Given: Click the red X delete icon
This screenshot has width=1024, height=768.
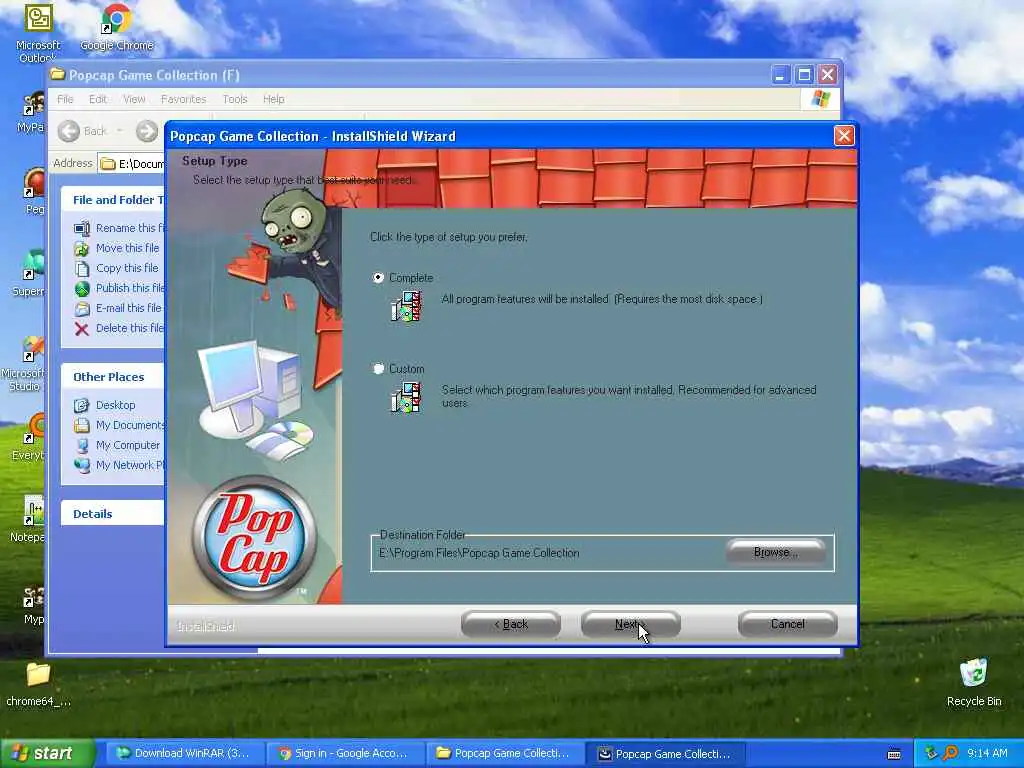Looking at the screenshot, I should click(x=82, y=328).
